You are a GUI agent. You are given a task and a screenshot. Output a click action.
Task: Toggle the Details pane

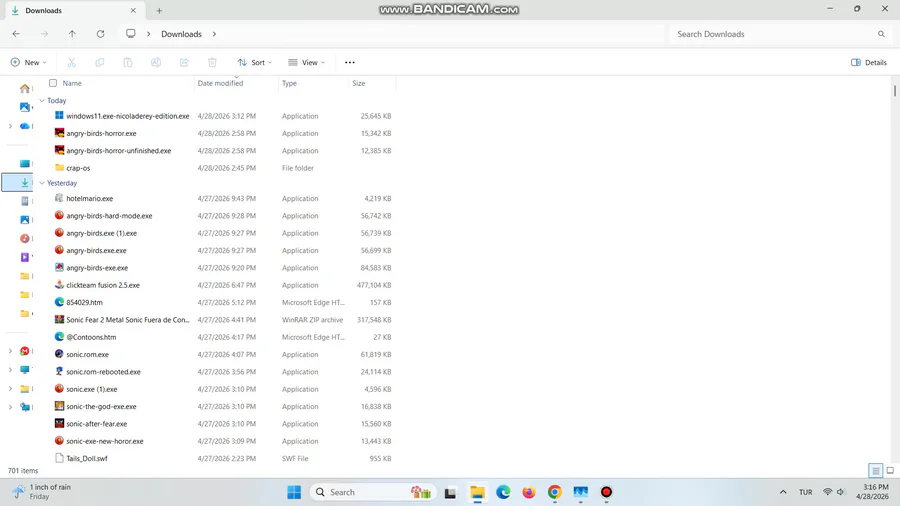(868, 63)
